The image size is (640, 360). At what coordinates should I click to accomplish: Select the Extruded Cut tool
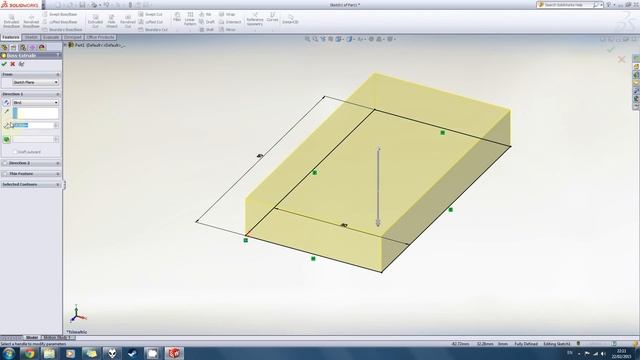tap(95, 22)
